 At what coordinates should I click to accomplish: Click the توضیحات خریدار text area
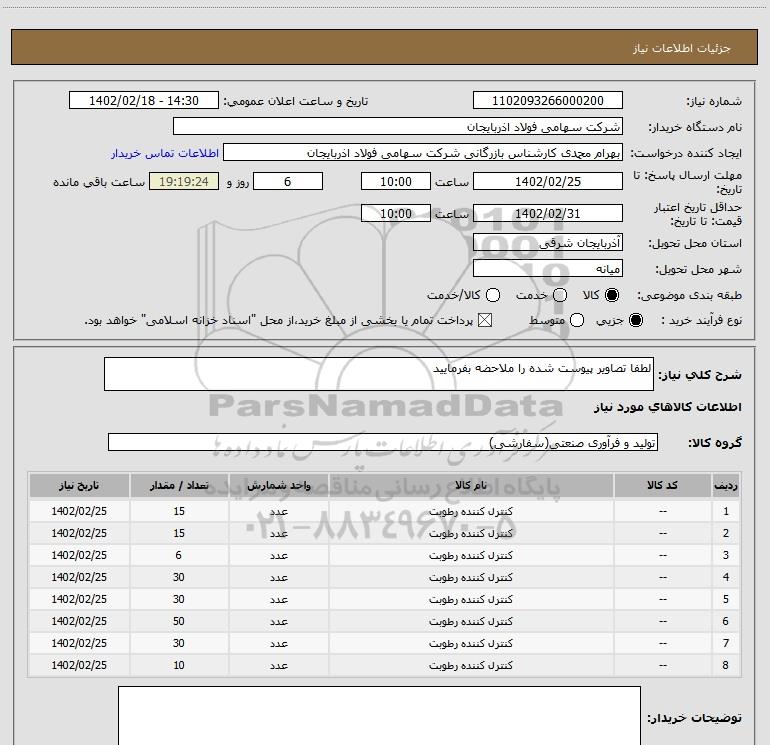coord(379,716)
